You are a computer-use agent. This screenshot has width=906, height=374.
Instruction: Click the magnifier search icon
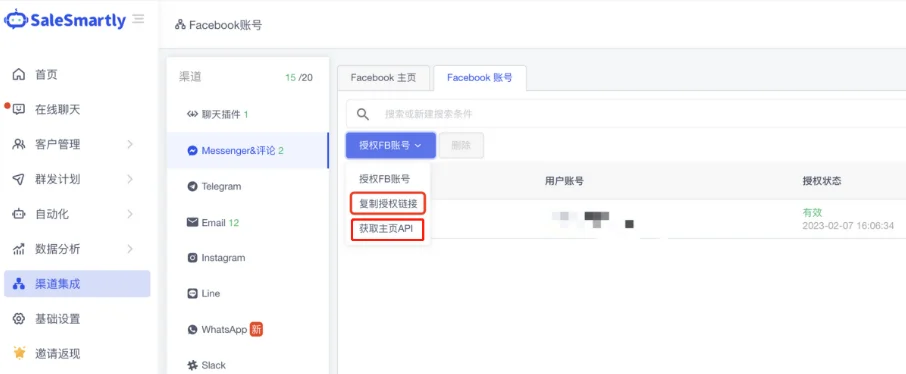(363, 114)
